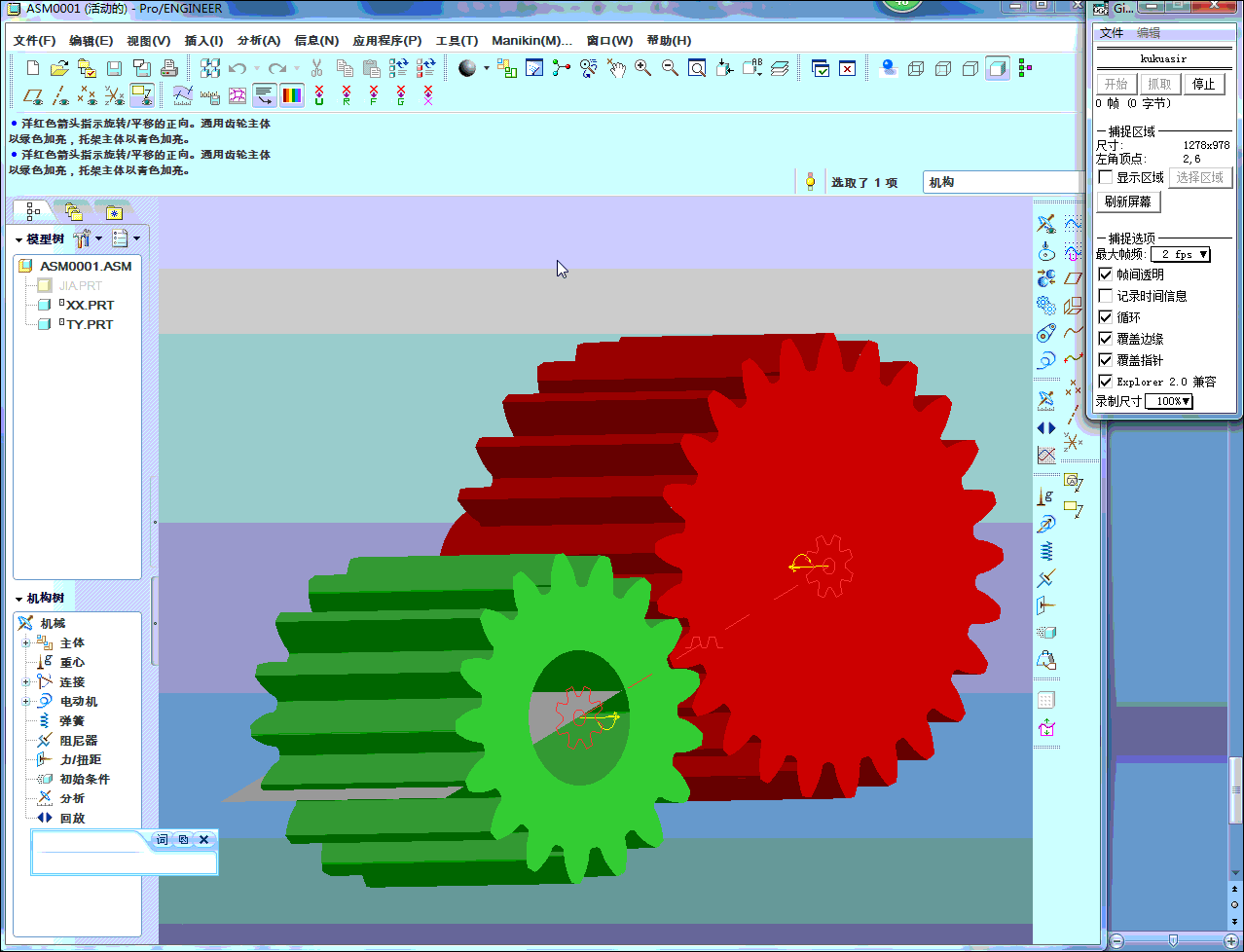The image size is (1244, 952).
Task: Open the 工具(T) menu
Action: (x=457, y=40)
